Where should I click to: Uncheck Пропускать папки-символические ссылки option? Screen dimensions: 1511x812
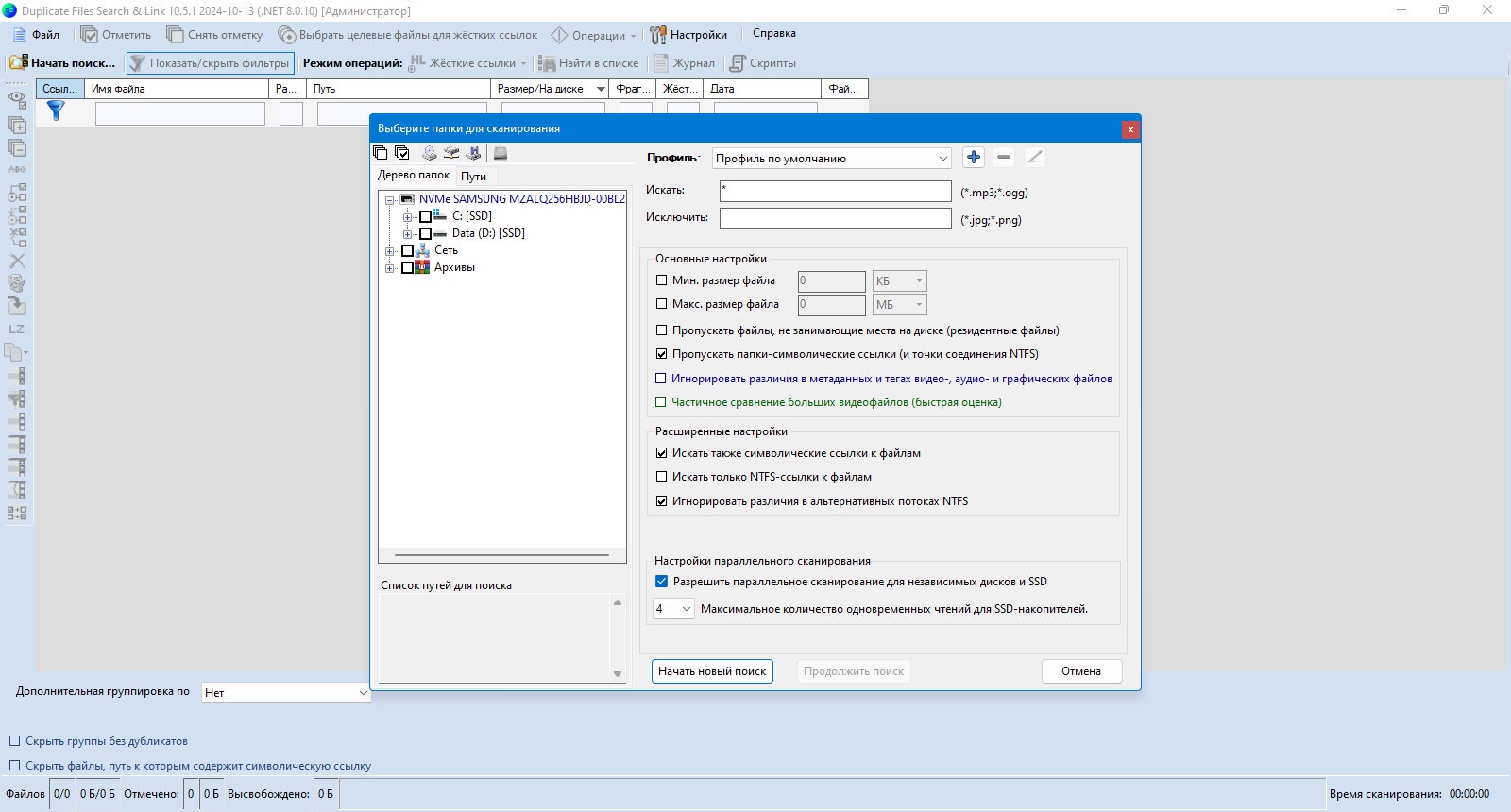tap(661, 354)
